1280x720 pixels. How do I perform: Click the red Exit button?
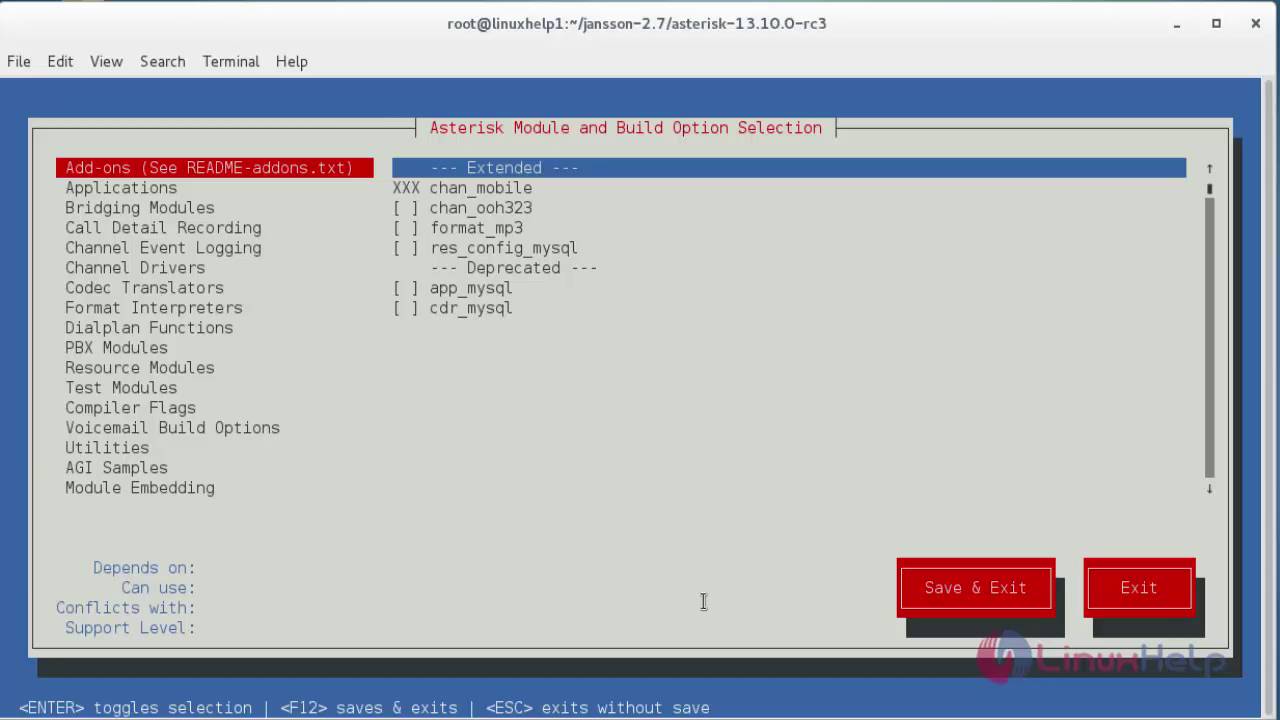pos(1139,588)
